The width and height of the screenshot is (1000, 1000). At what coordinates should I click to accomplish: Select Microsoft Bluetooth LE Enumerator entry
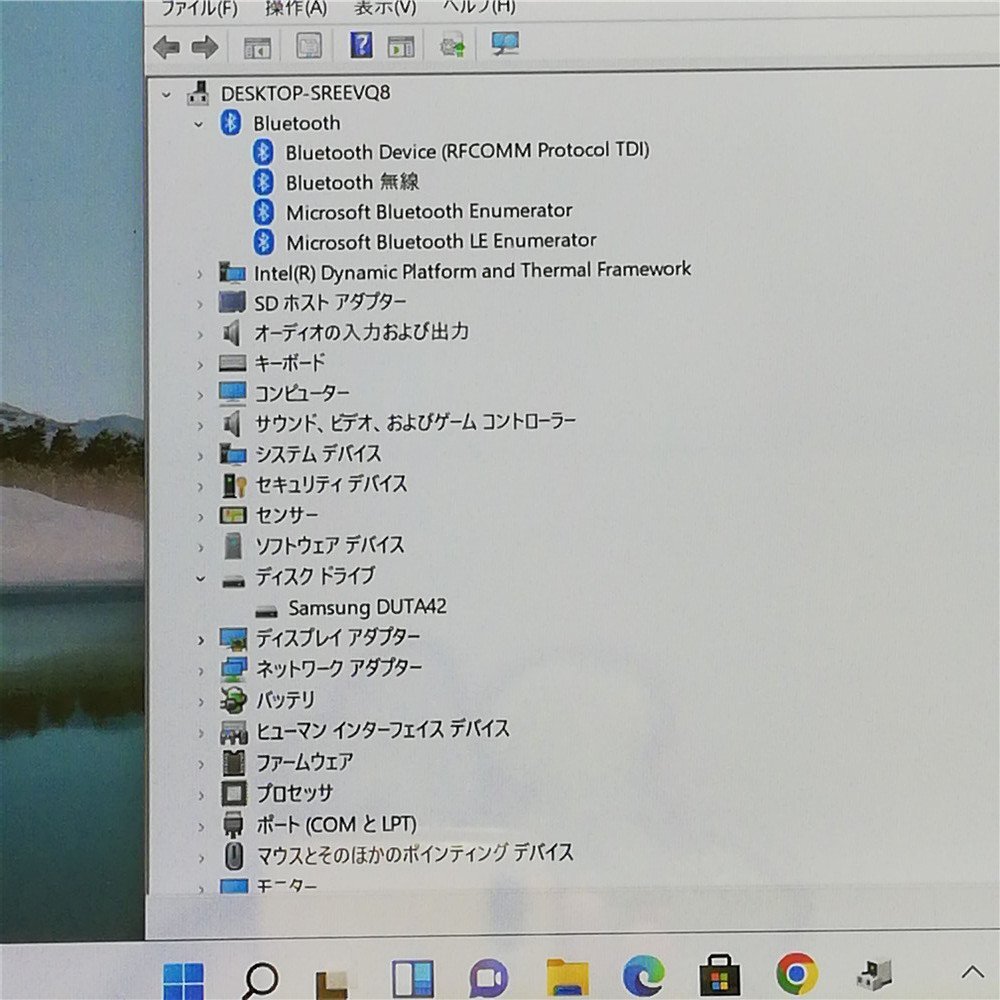click(441, 242)
